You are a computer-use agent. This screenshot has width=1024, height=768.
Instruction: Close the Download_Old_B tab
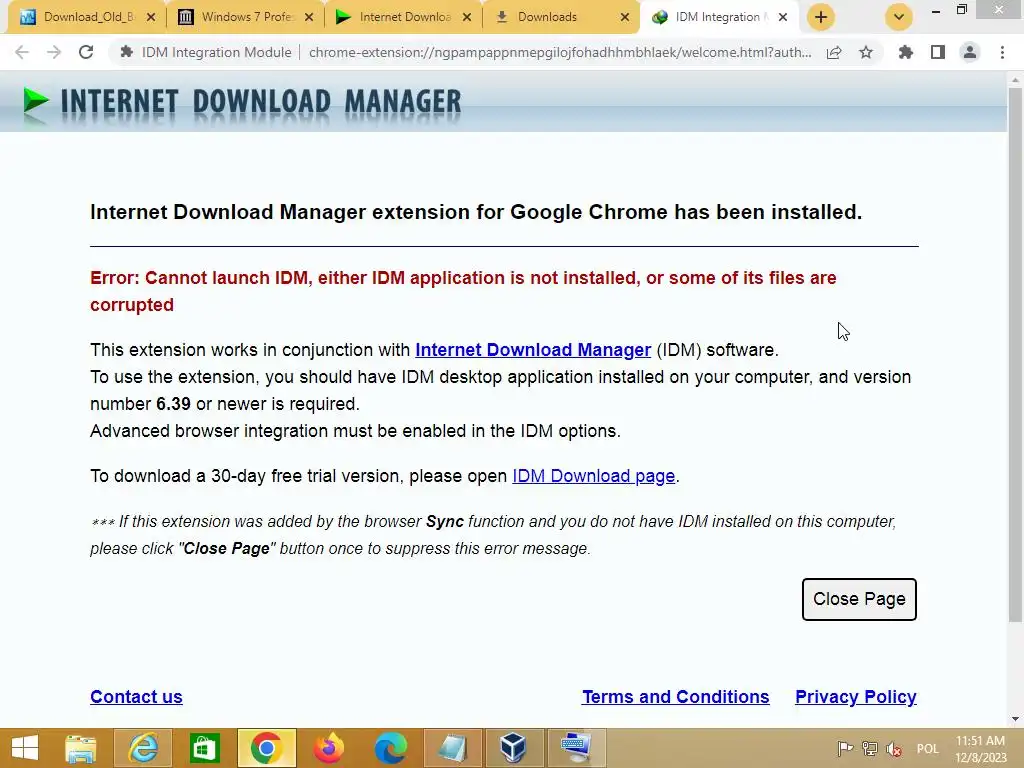tap(151, 17)
